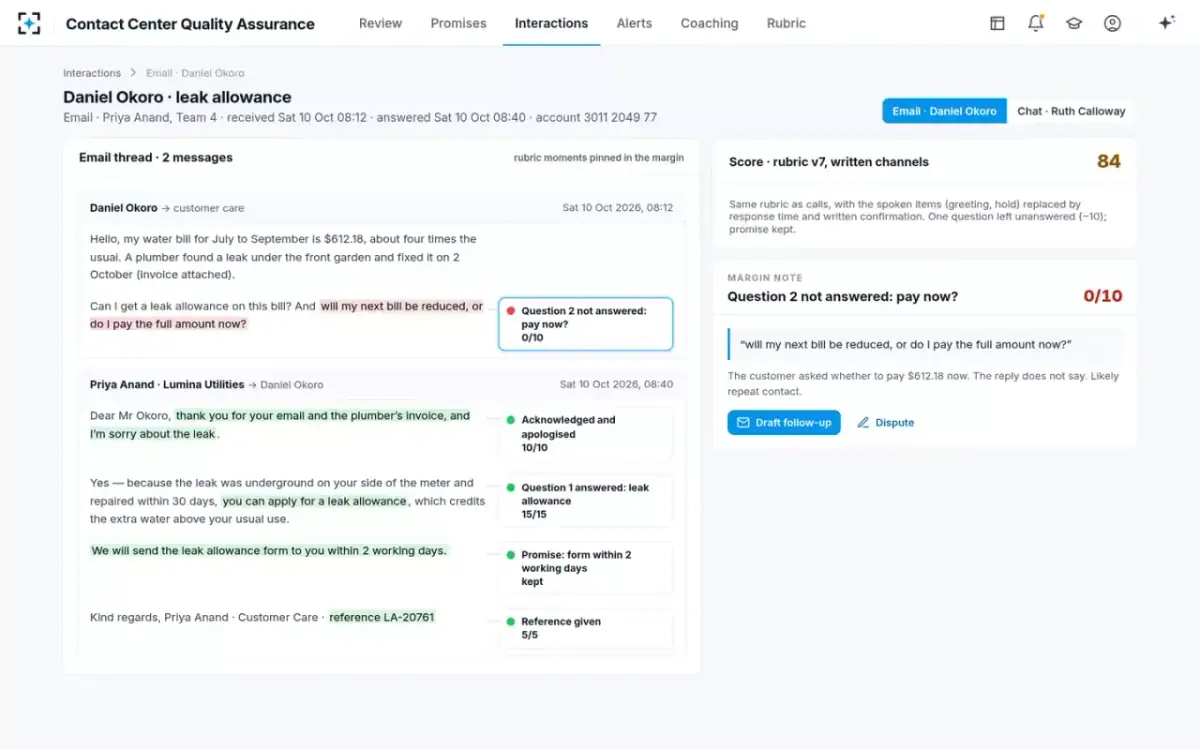The image size is (1200, 750).
Task: Click the 'Daniel Okoro' sender name
Action: pyautogui.click(x=124, y=208)
